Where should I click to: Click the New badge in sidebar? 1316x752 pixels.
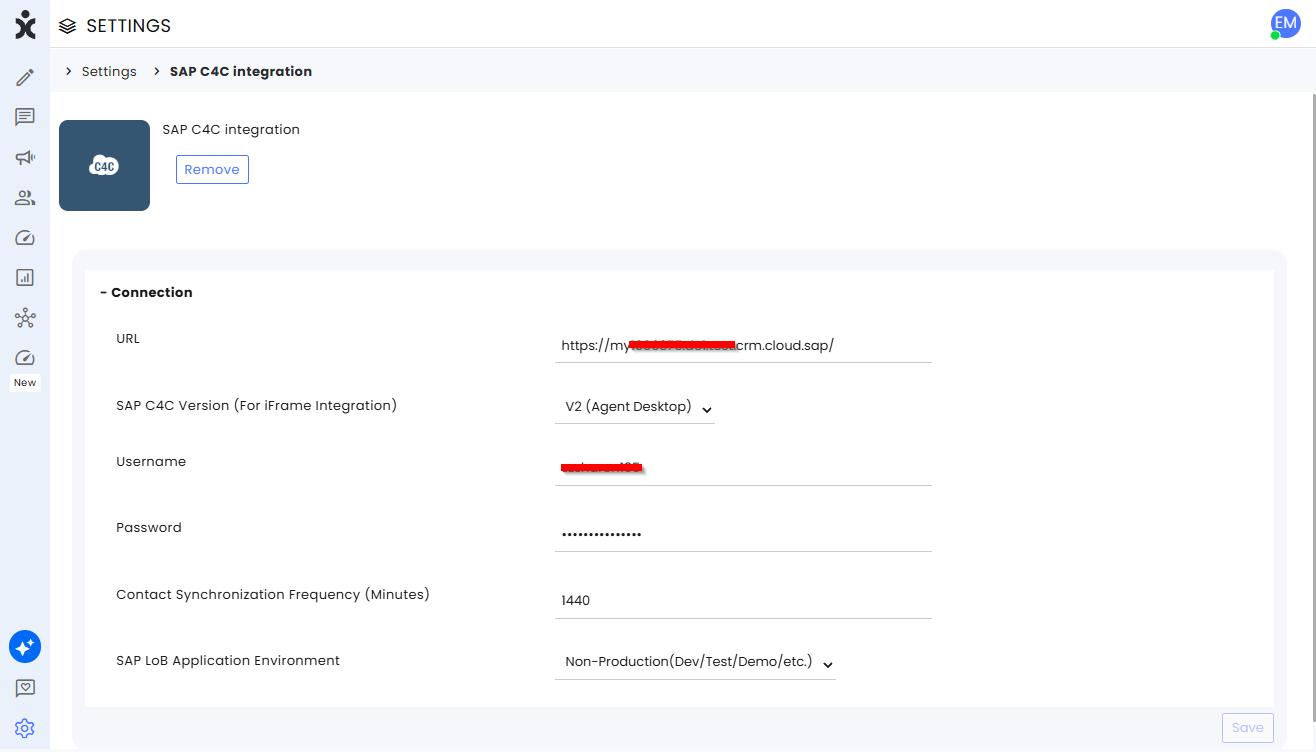click(25, 383)
